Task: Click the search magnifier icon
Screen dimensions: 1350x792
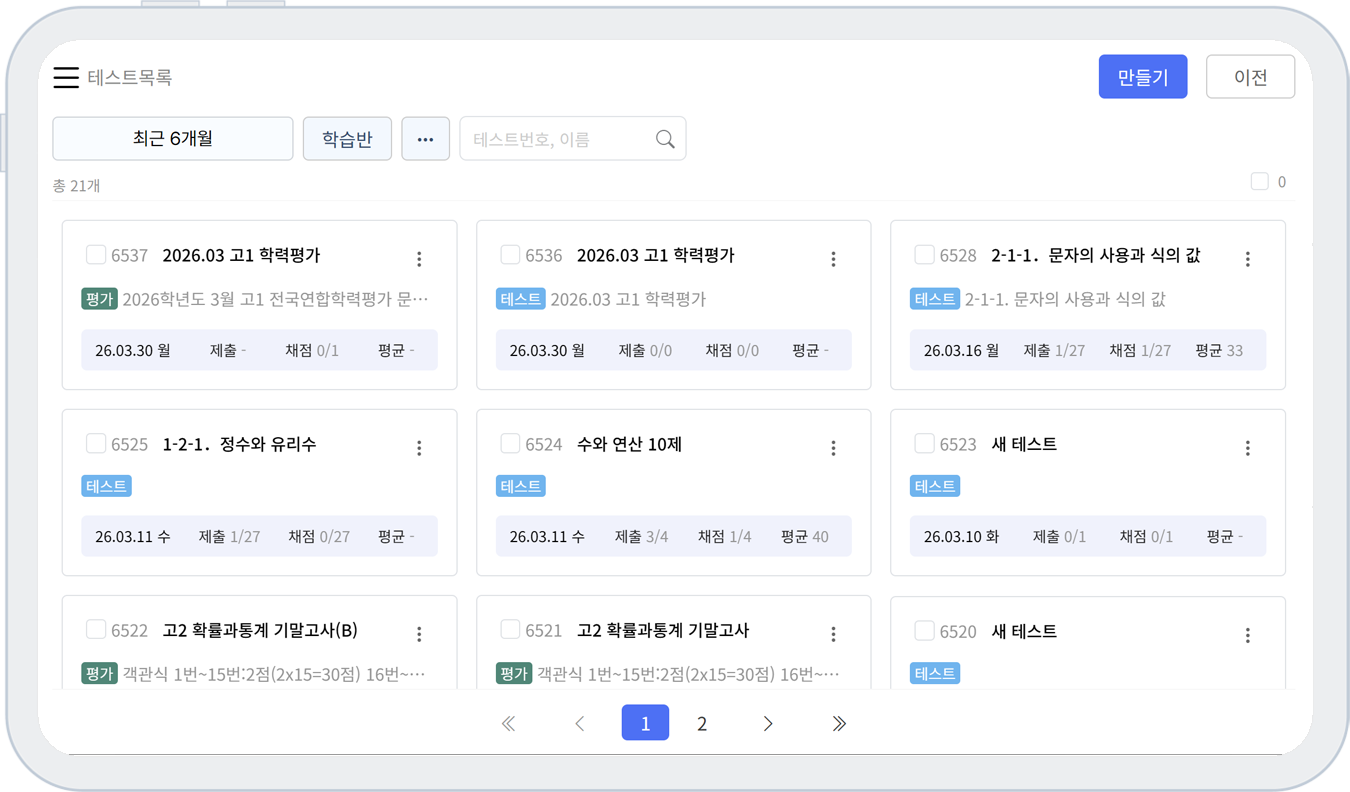Action: (665, 139)
